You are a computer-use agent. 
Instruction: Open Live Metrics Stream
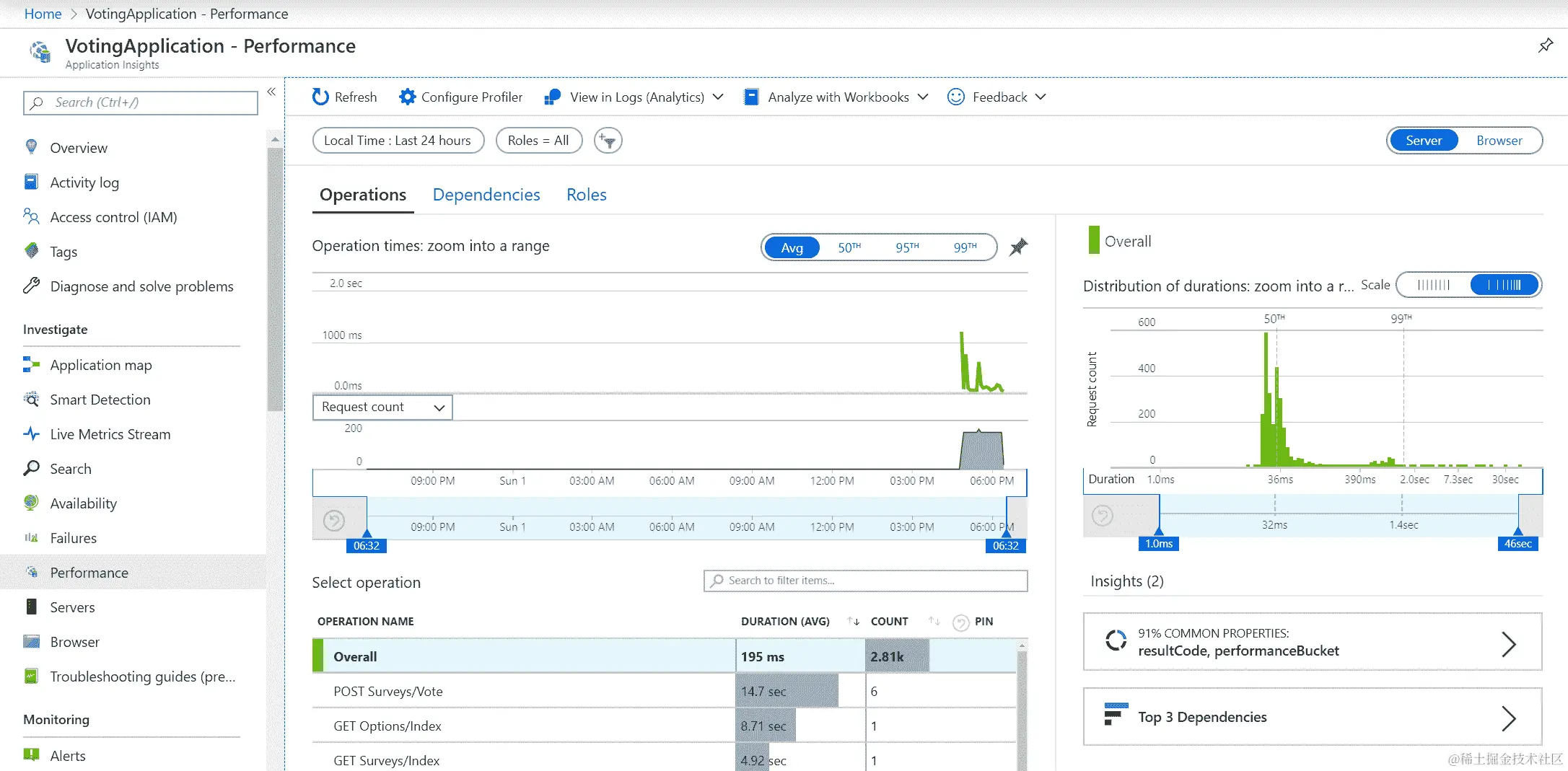point(110,434)
